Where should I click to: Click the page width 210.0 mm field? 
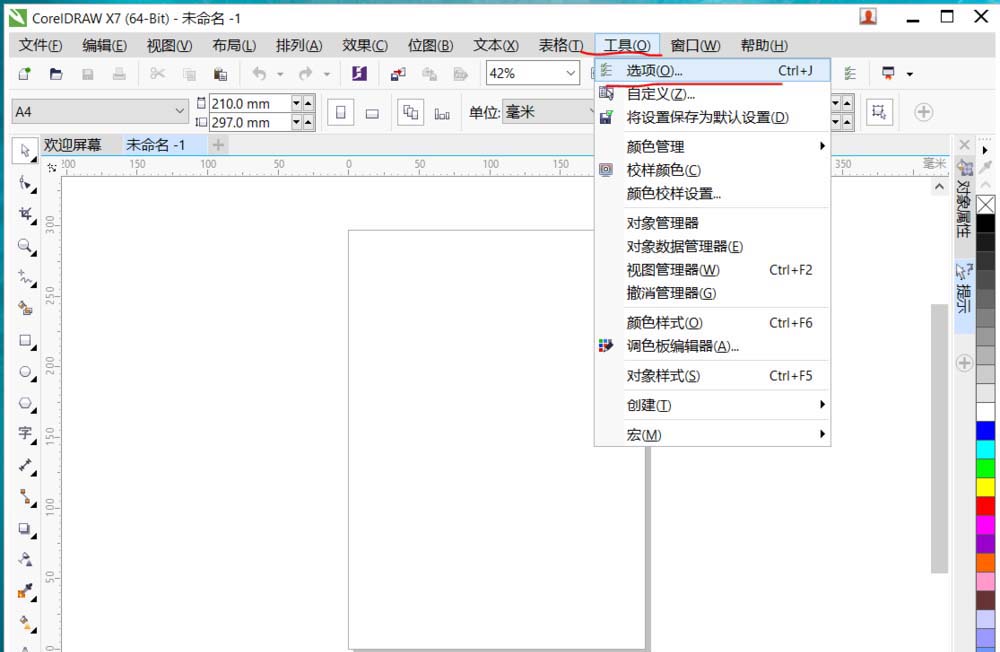pyautogui.click(x=249, y=103)
